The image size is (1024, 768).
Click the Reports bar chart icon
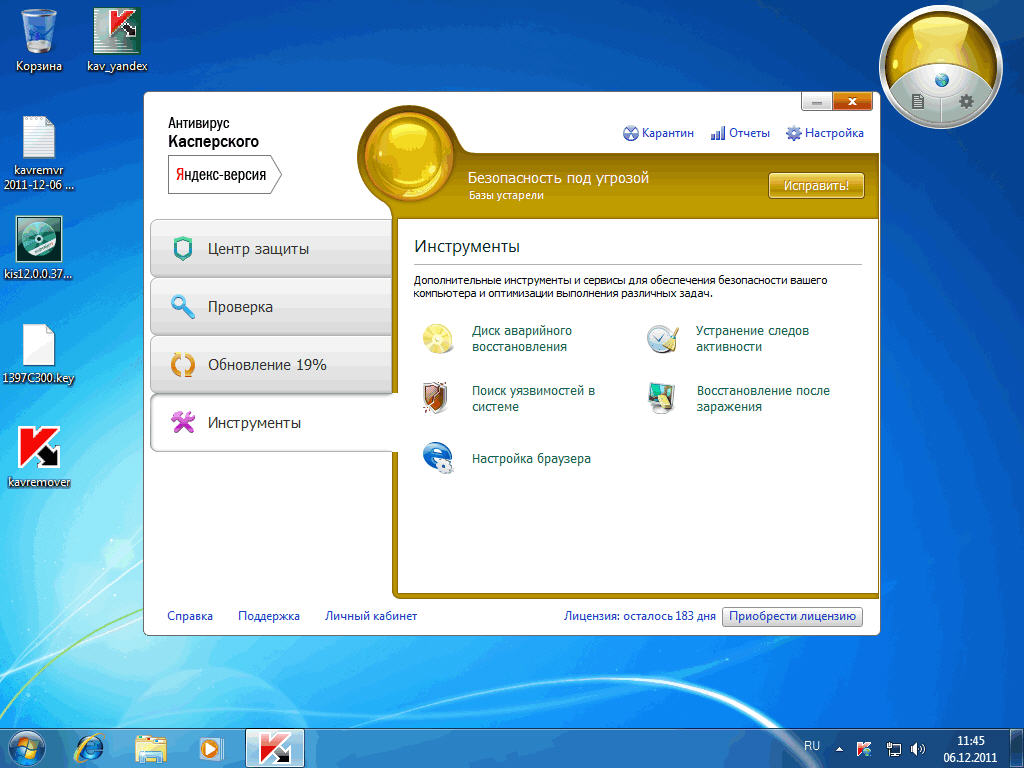click(718, 133)
